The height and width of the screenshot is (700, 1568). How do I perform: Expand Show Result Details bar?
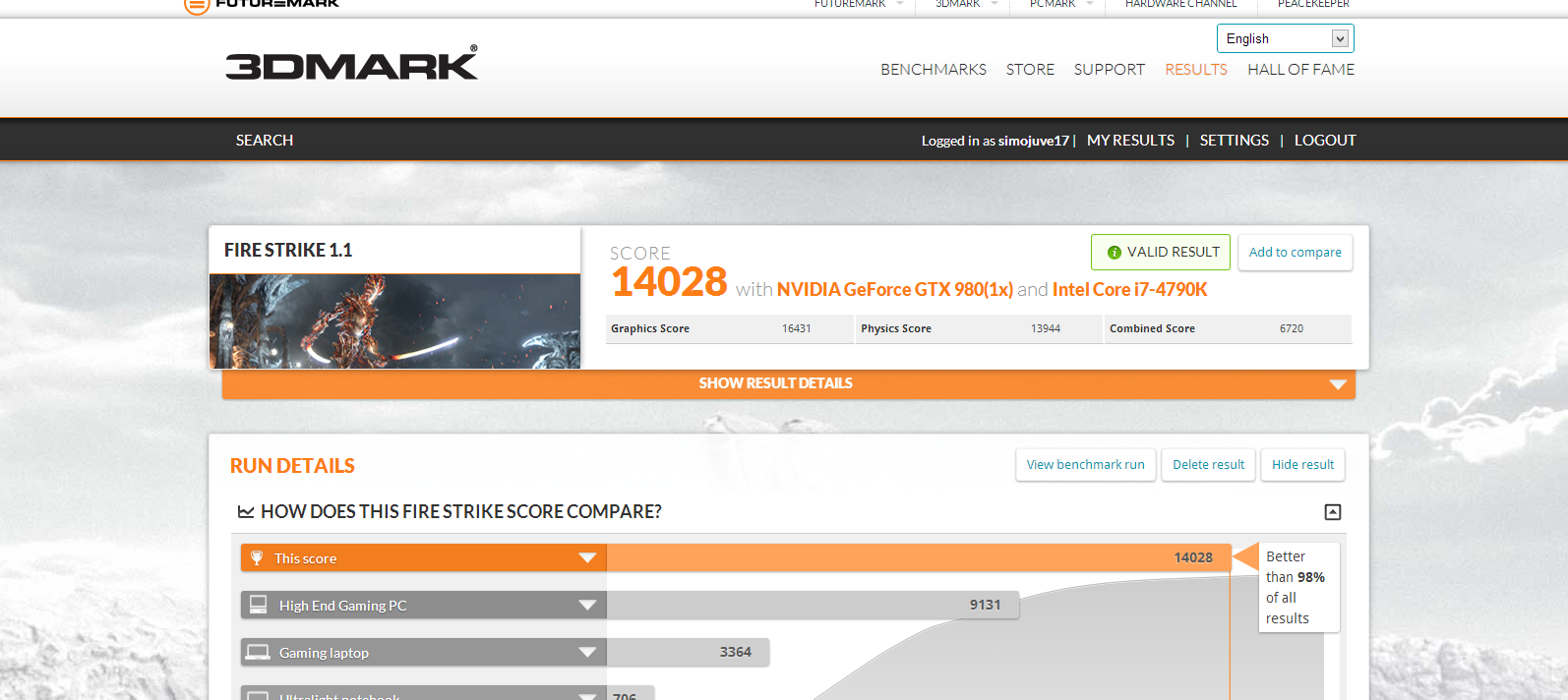[788, 383]
